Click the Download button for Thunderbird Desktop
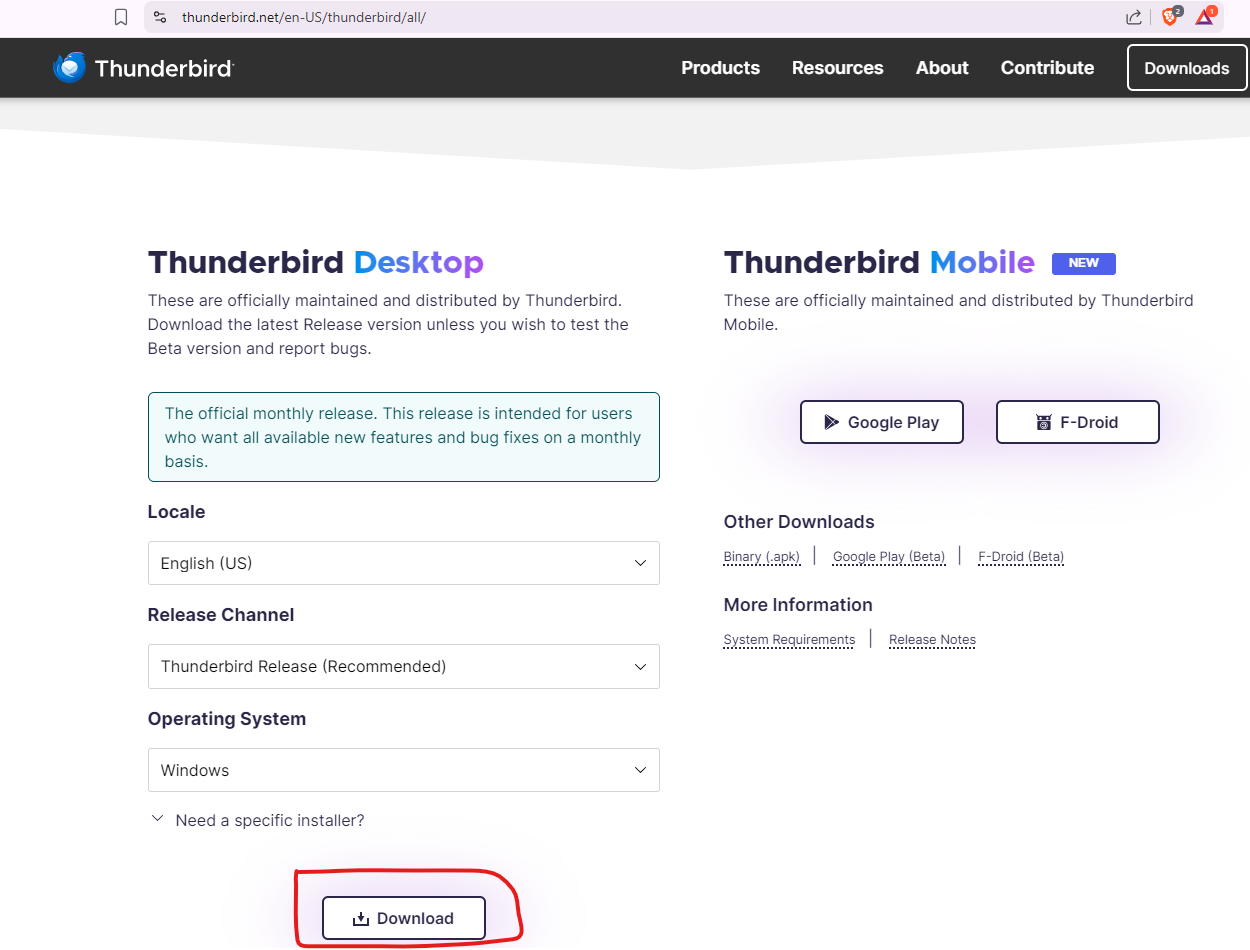The image size is (1250, 950). (404, 918)
